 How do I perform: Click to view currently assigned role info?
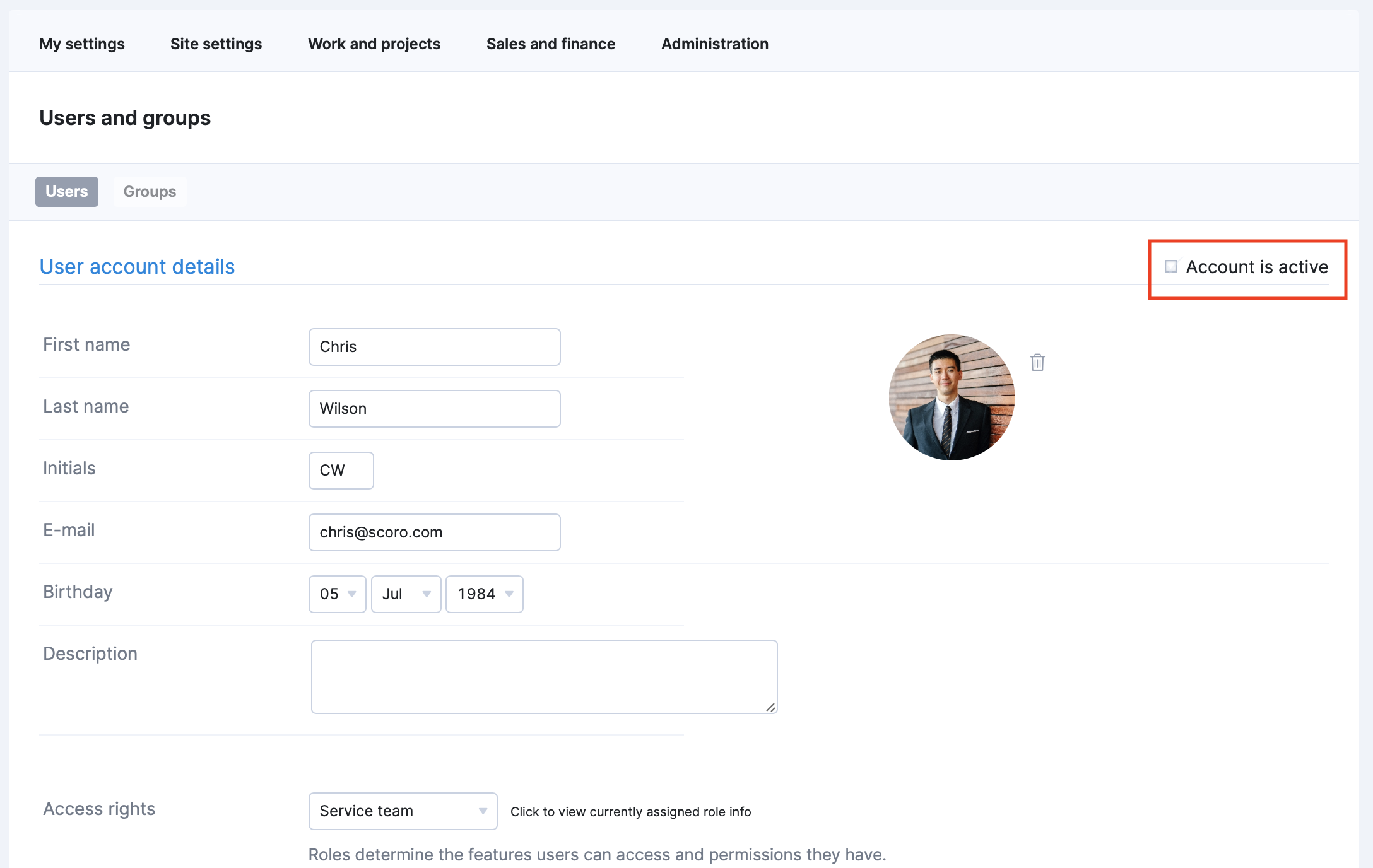[630, 812]
